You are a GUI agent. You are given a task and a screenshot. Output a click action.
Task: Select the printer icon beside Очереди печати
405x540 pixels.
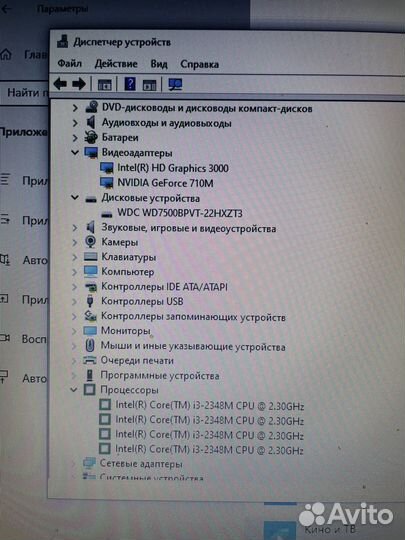[x=90, y=360]
